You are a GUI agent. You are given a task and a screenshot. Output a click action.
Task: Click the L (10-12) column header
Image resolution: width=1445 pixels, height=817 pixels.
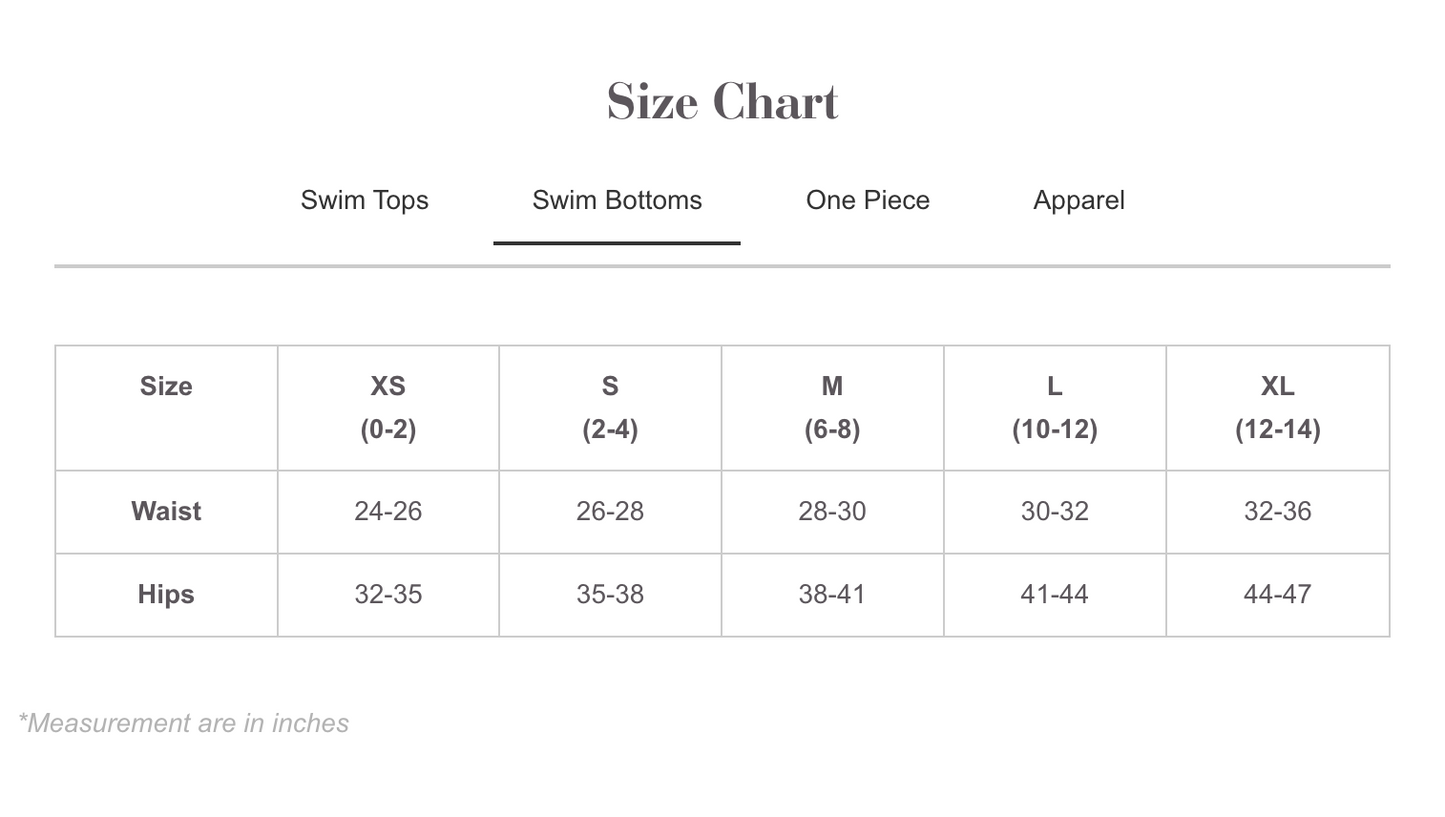tap(1054, 407)
